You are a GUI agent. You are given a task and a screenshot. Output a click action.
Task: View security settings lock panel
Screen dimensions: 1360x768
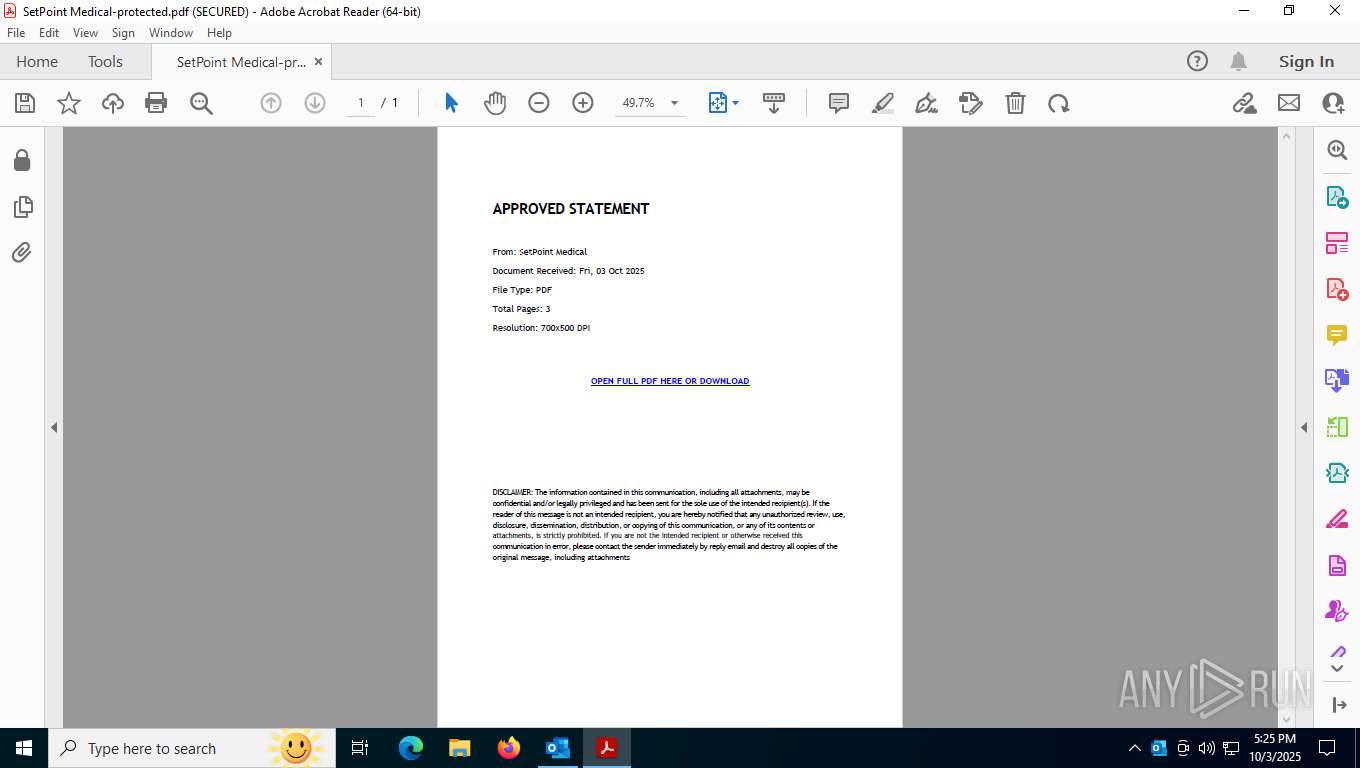(x=22, y=160)
